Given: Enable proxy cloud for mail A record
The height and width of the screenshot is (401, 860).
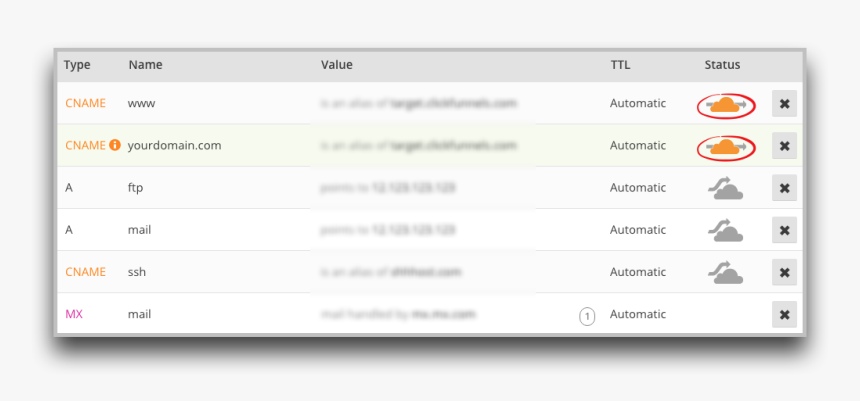Looking at the screenshot, I should click(725, 230).
